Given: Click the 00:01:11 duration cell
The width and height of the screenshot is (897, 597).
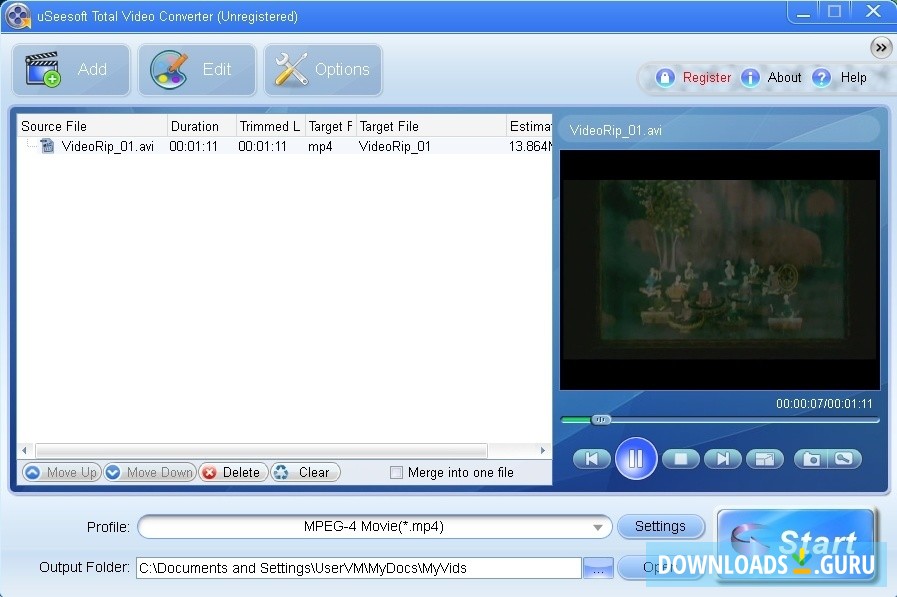Looking at the screenshot, I should pos(193,146).
